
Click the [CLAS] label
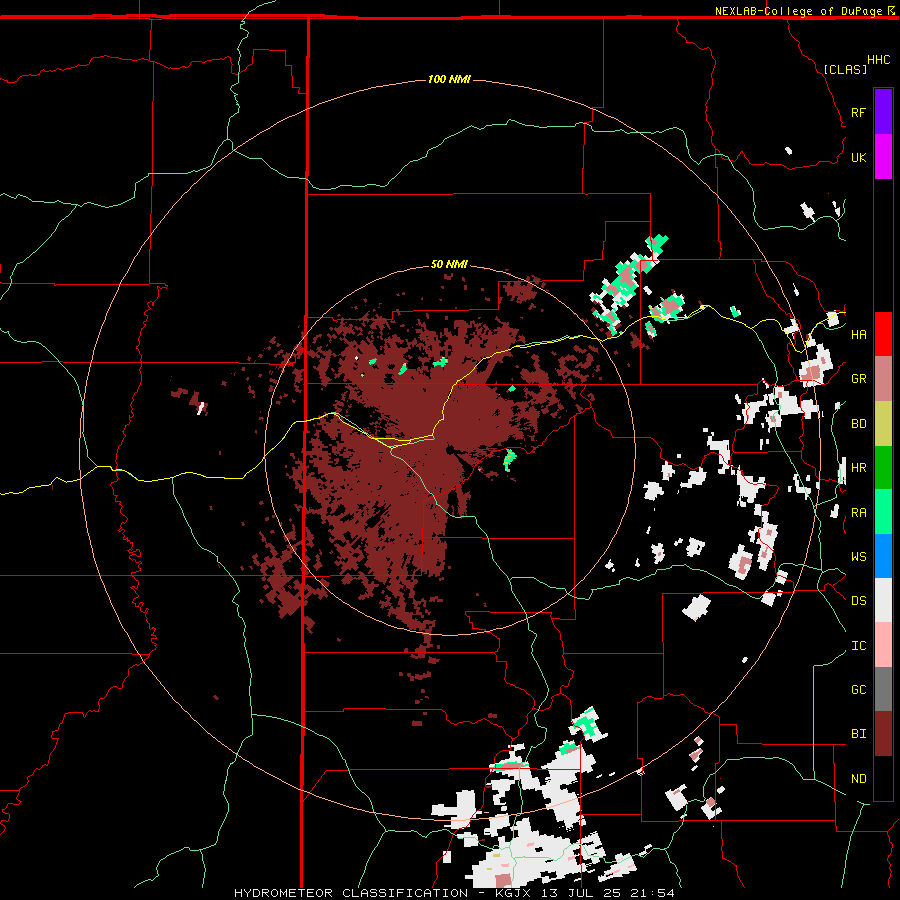click(845, 70)
